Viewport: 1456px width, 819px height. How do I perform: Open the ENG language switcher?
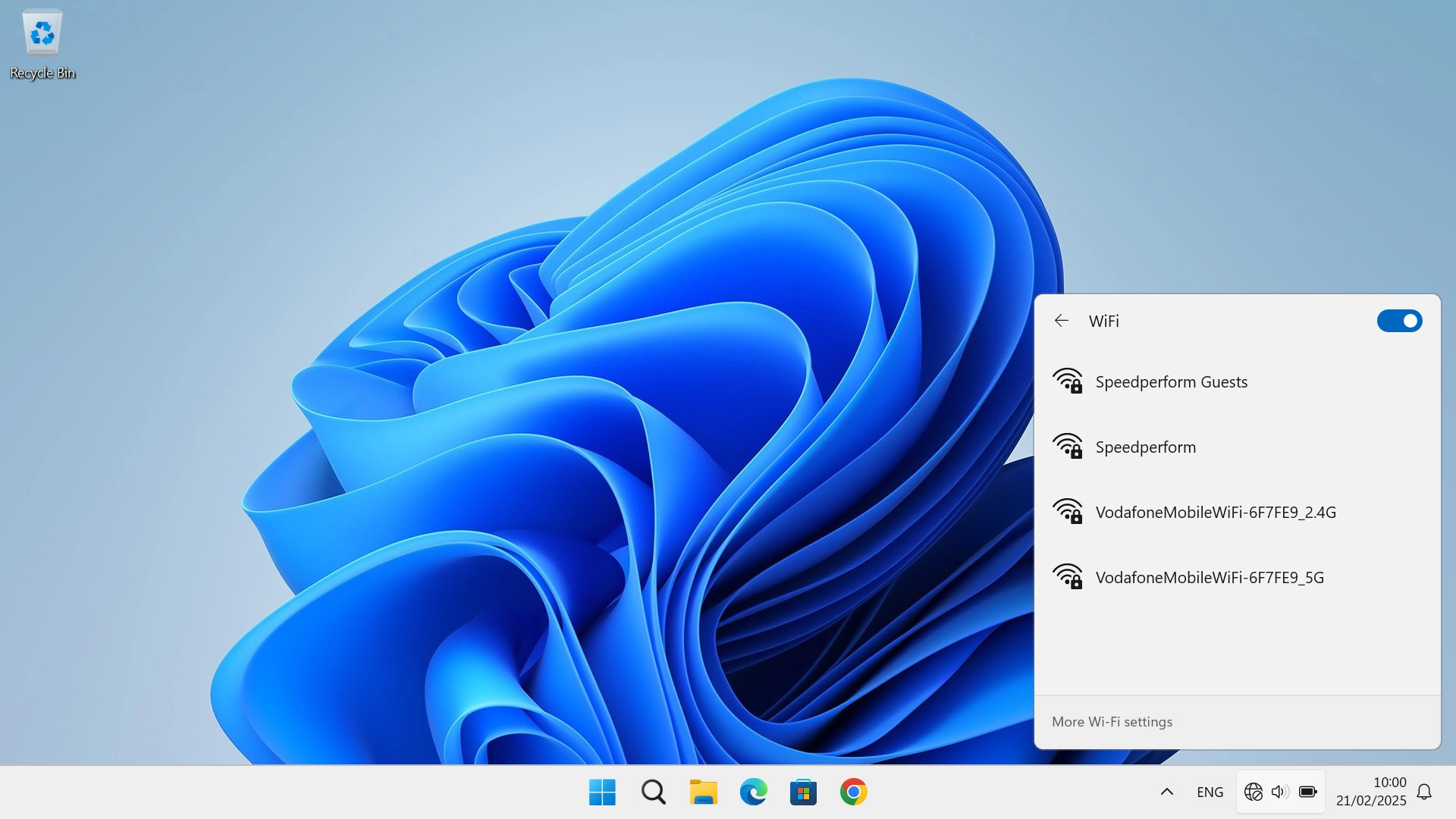click(x=1209, y=791)
